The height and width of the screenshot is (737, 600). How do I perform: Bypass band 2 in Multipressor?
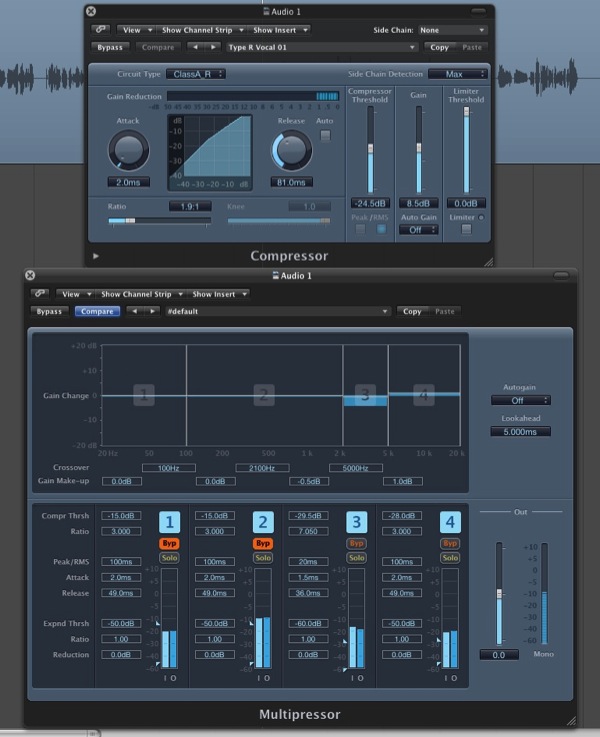[x=263, y=543]
